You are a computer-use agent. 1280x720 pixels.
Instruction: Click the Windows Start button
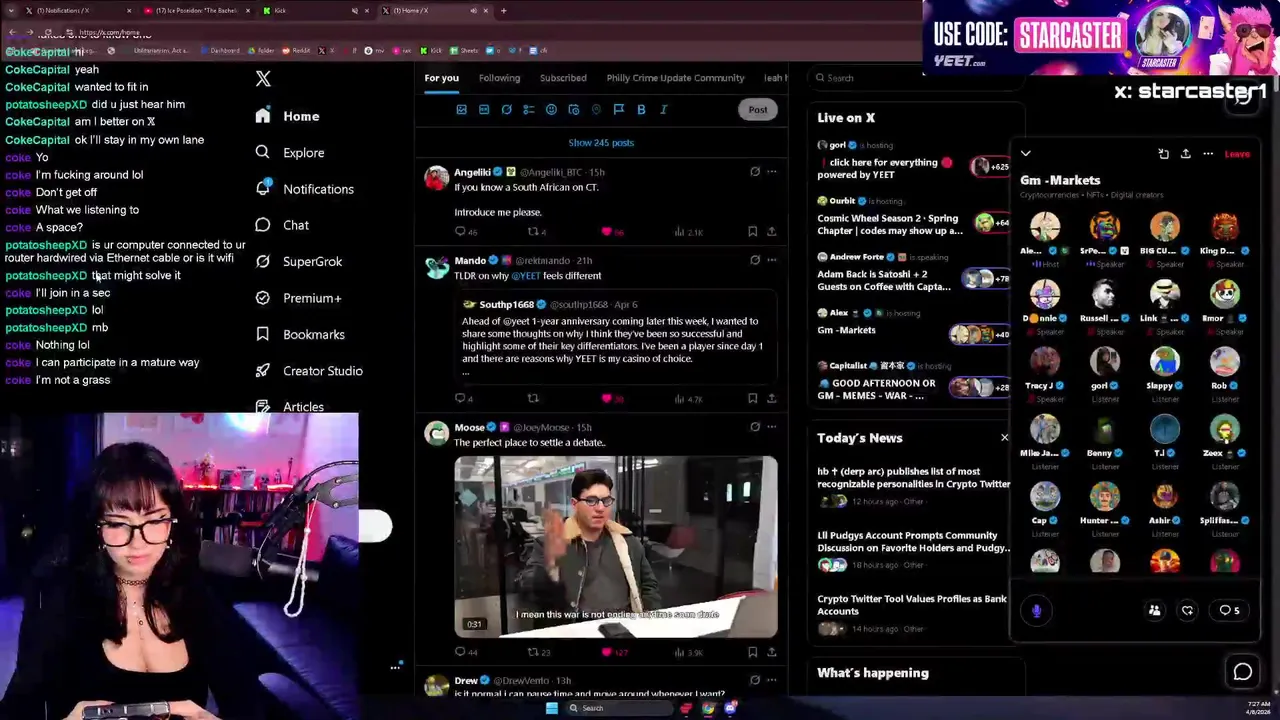click(x=551, y=708)
